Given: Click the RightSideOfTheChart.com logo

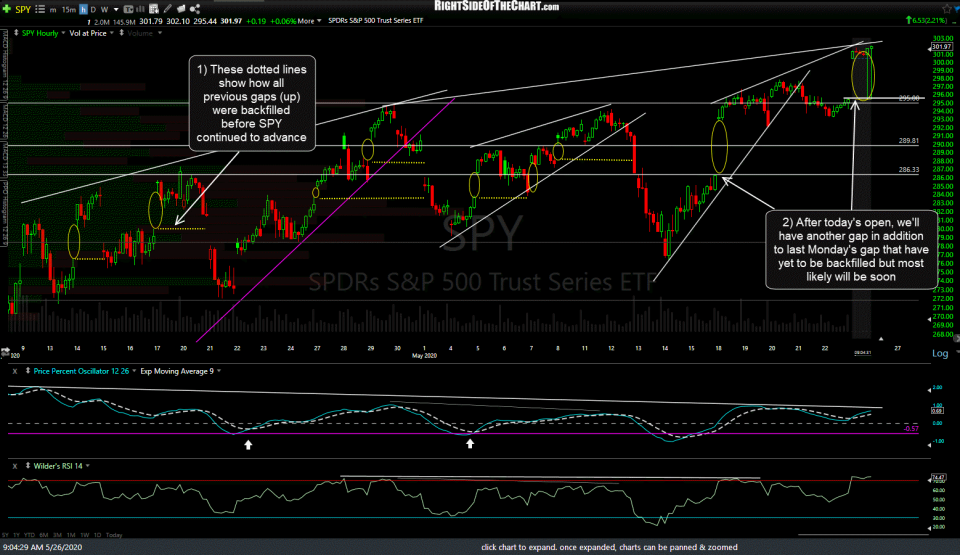Looking at the screenshot, I should [497, 6].
